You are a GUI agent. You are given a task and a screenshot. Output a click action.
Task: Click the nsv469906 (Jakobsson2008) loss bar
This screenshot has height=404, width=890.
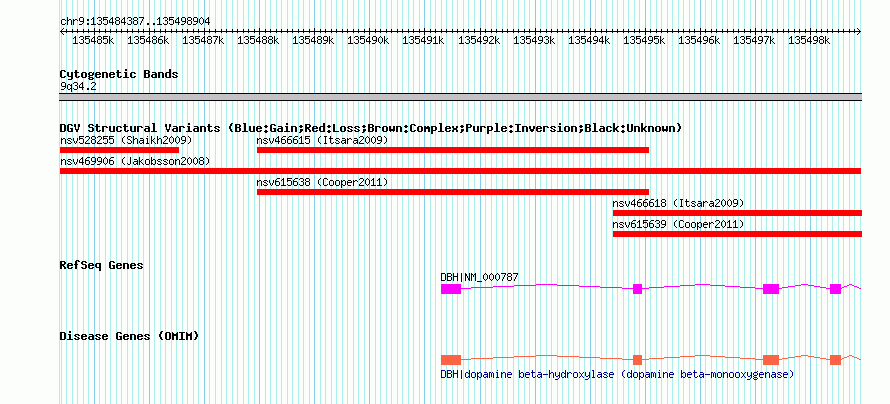(460, 171)
